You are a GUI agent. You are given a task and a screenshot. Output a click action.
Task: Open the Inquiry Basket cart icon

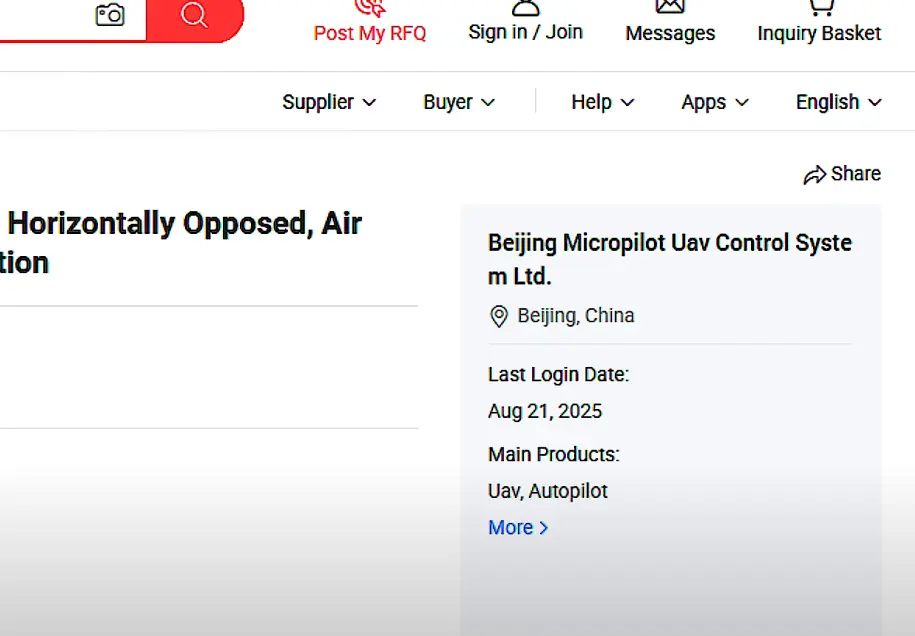(x=821, y=7)
